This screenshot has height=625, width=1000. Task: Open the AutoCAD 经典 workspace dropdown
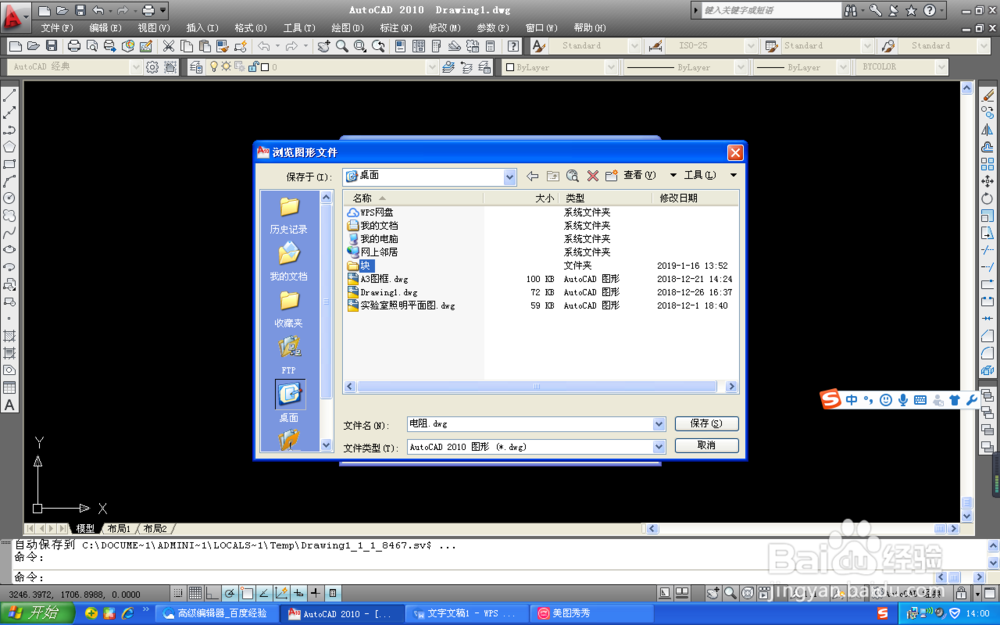coord(135,67)
